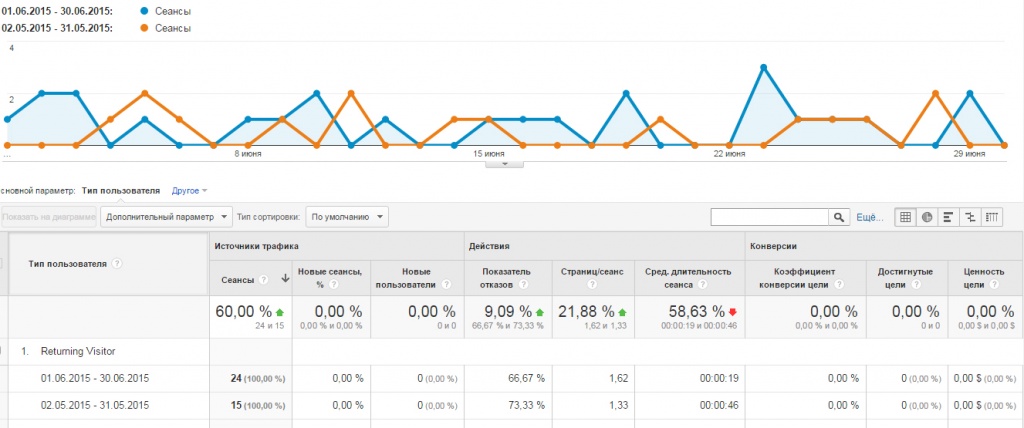
Task: Click inside the table search field
Action: coord(769,218)
